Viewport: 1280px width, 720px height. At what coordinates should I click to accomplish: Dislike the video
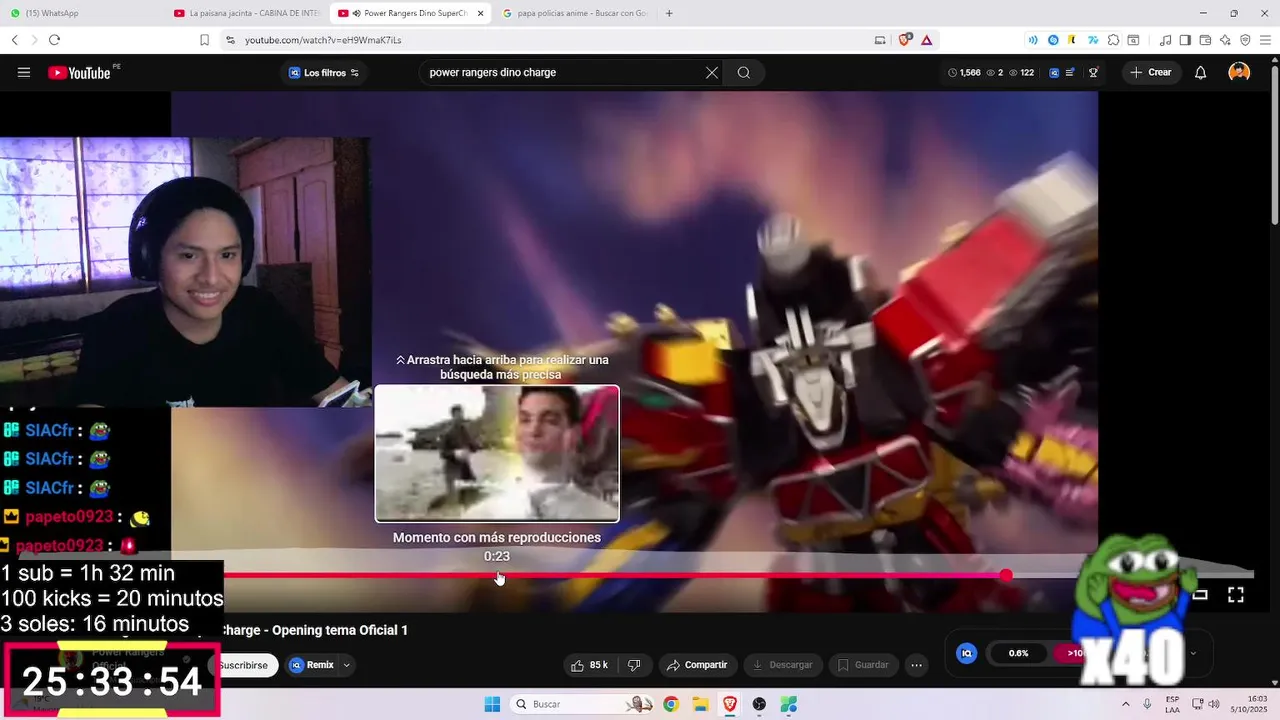[x=634, y=665]
